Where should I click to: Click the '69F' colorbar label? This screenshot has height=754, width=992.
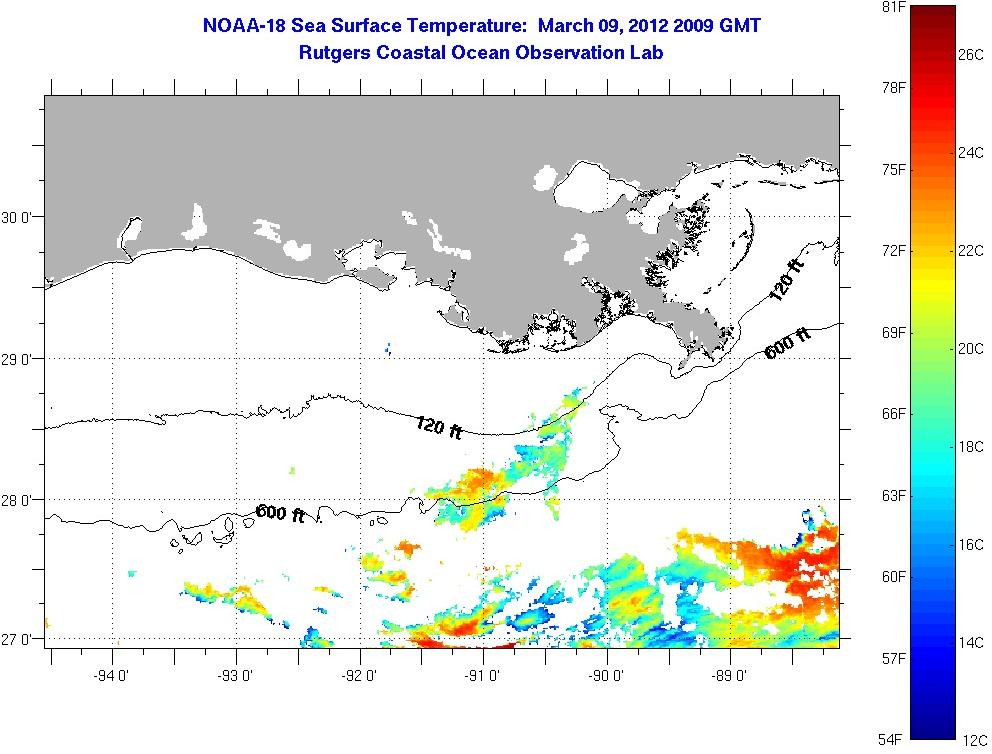(x=894, y=333)
